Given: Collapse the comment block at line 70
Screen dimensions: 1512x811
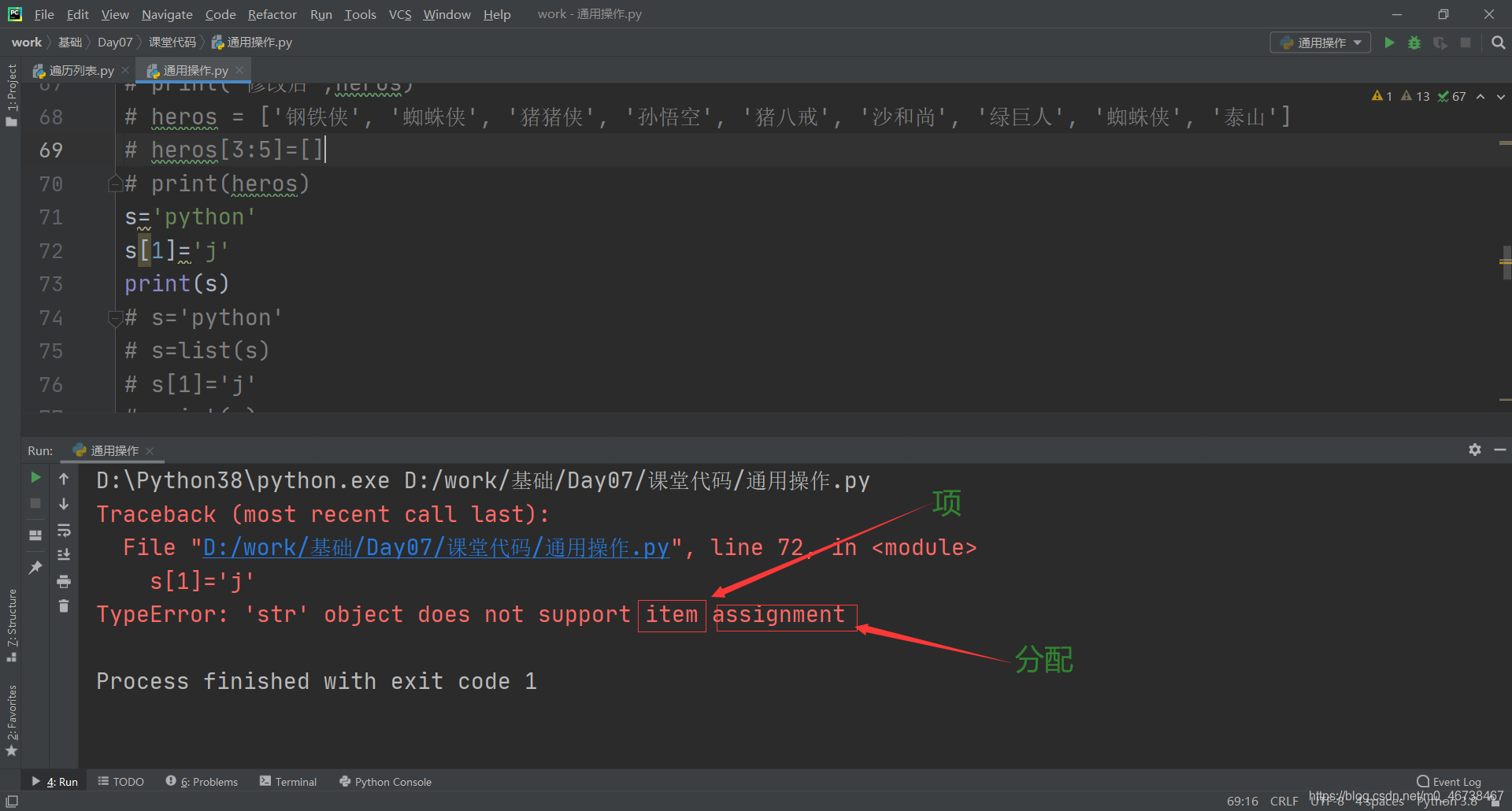Looking at the screenshot, I should (115, 183).
